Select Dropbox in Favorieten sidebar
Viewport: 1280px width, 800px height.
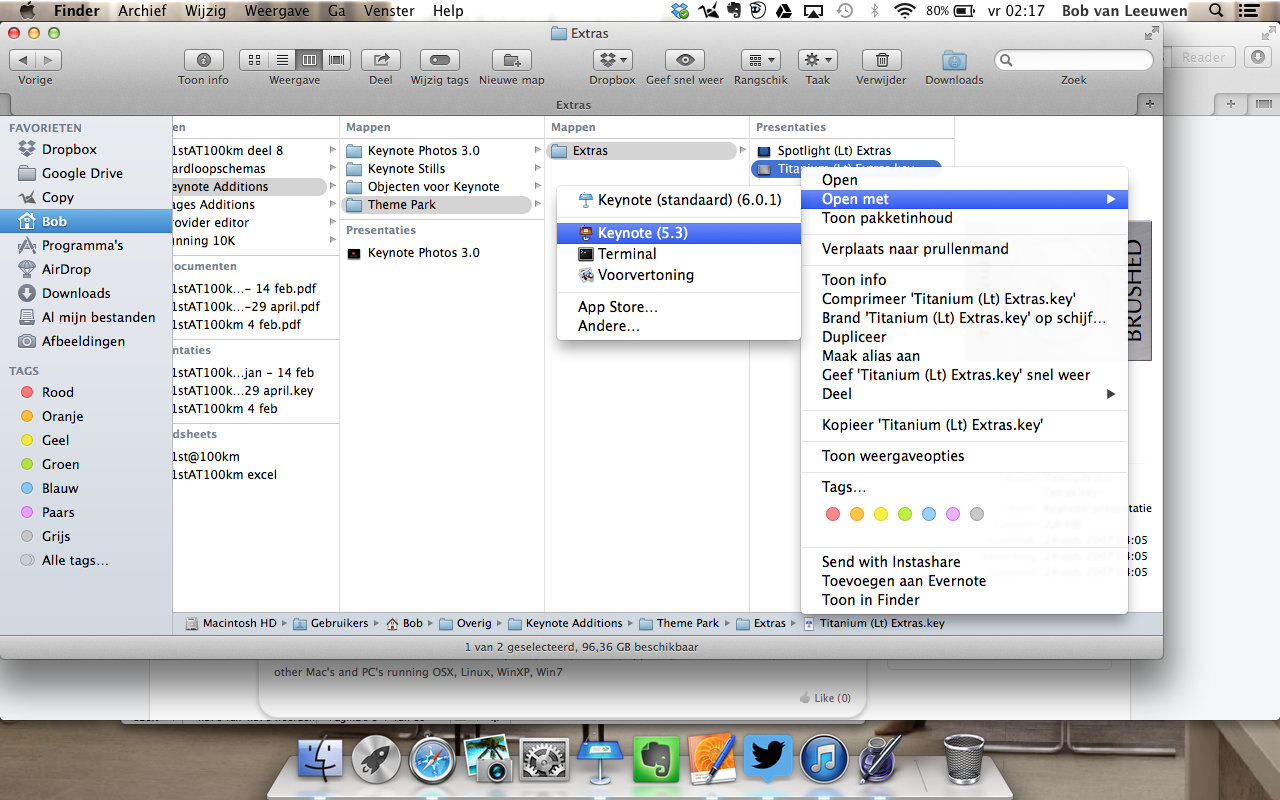coord(86,149)
